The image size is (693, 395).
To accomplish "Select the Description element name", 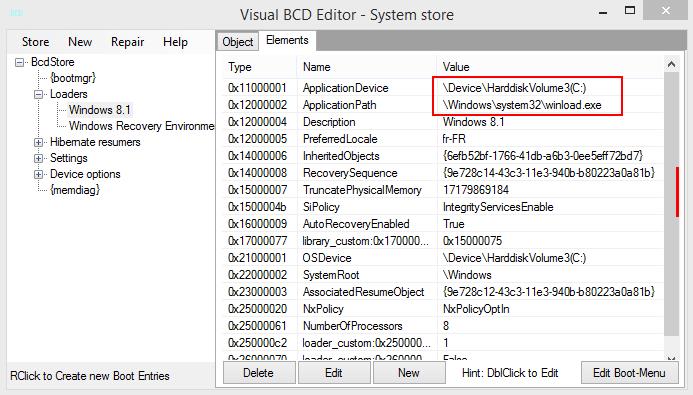I will 329,122.
